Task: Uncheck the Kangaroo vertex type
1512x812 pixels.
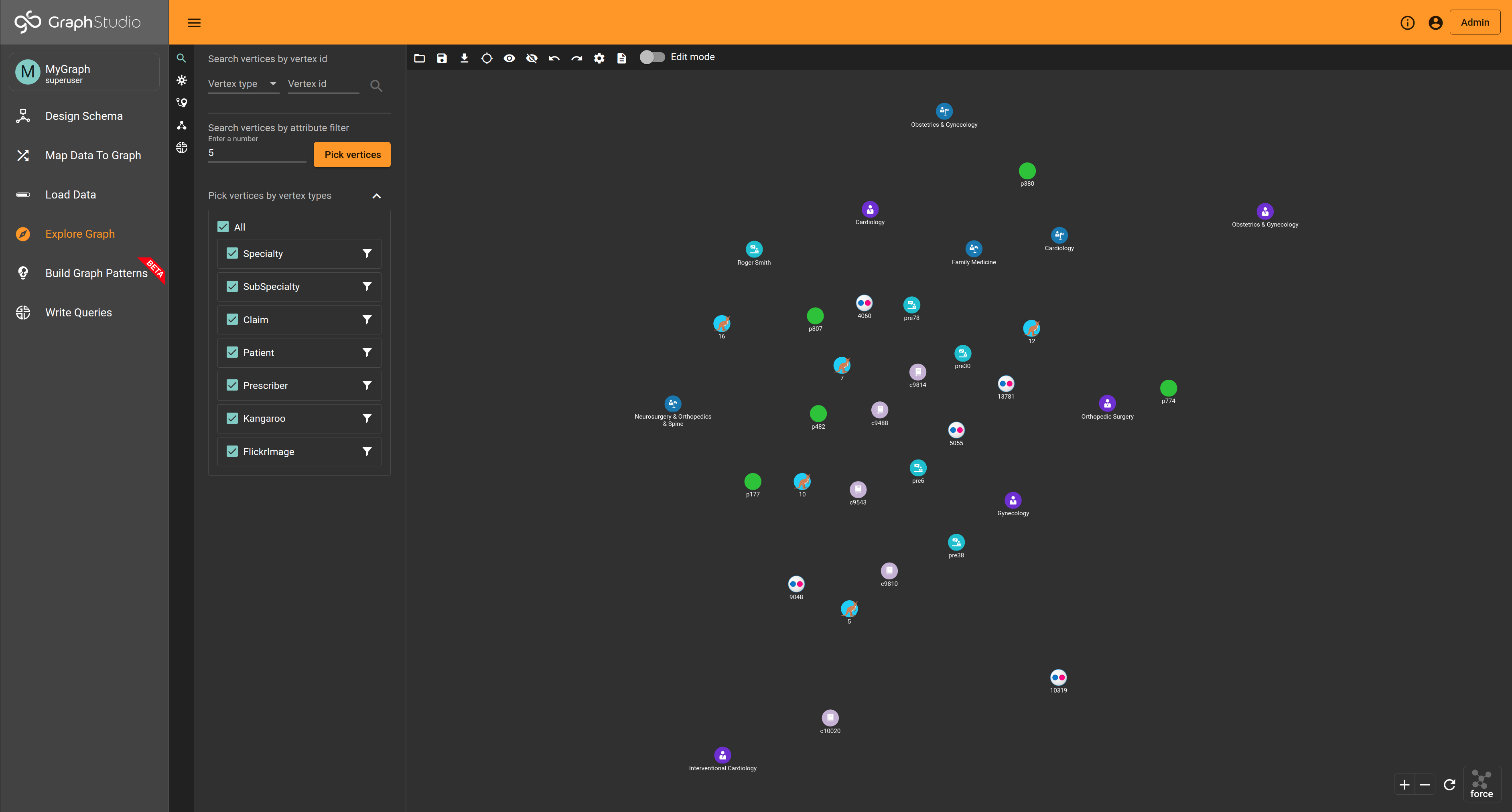Action: point(232,418)
